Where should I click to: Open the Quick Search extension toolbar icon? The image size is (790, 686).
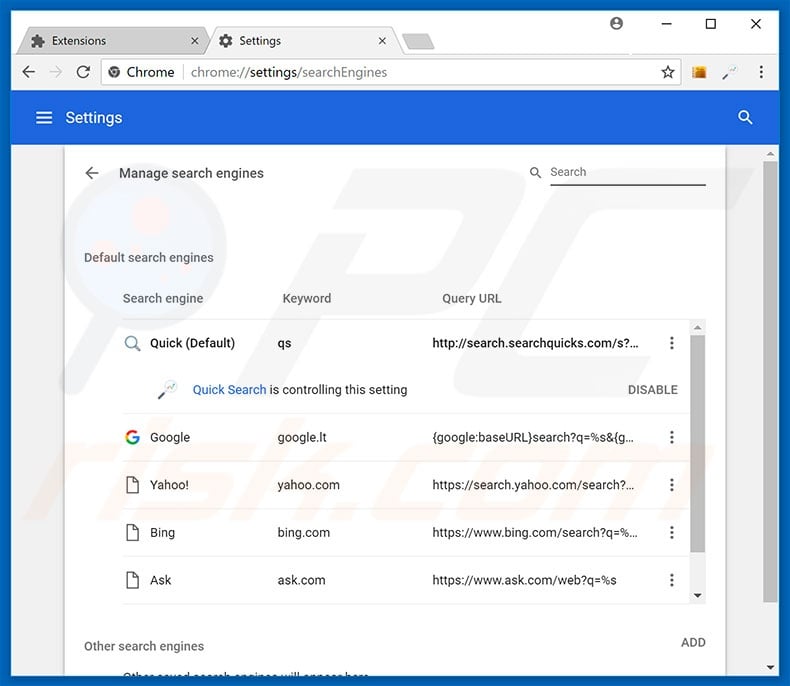(x=729, y=73)
